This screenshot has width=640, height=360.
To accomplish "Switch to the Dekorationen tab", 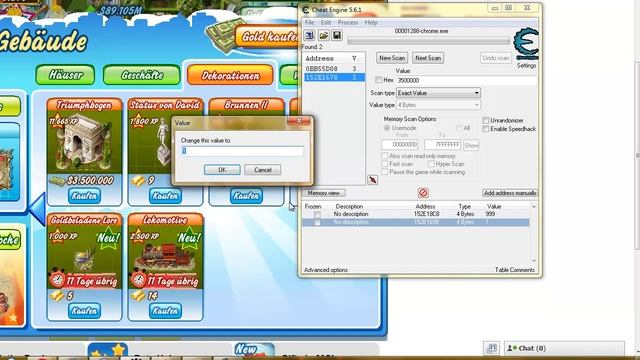I will (x=230, y=76).
